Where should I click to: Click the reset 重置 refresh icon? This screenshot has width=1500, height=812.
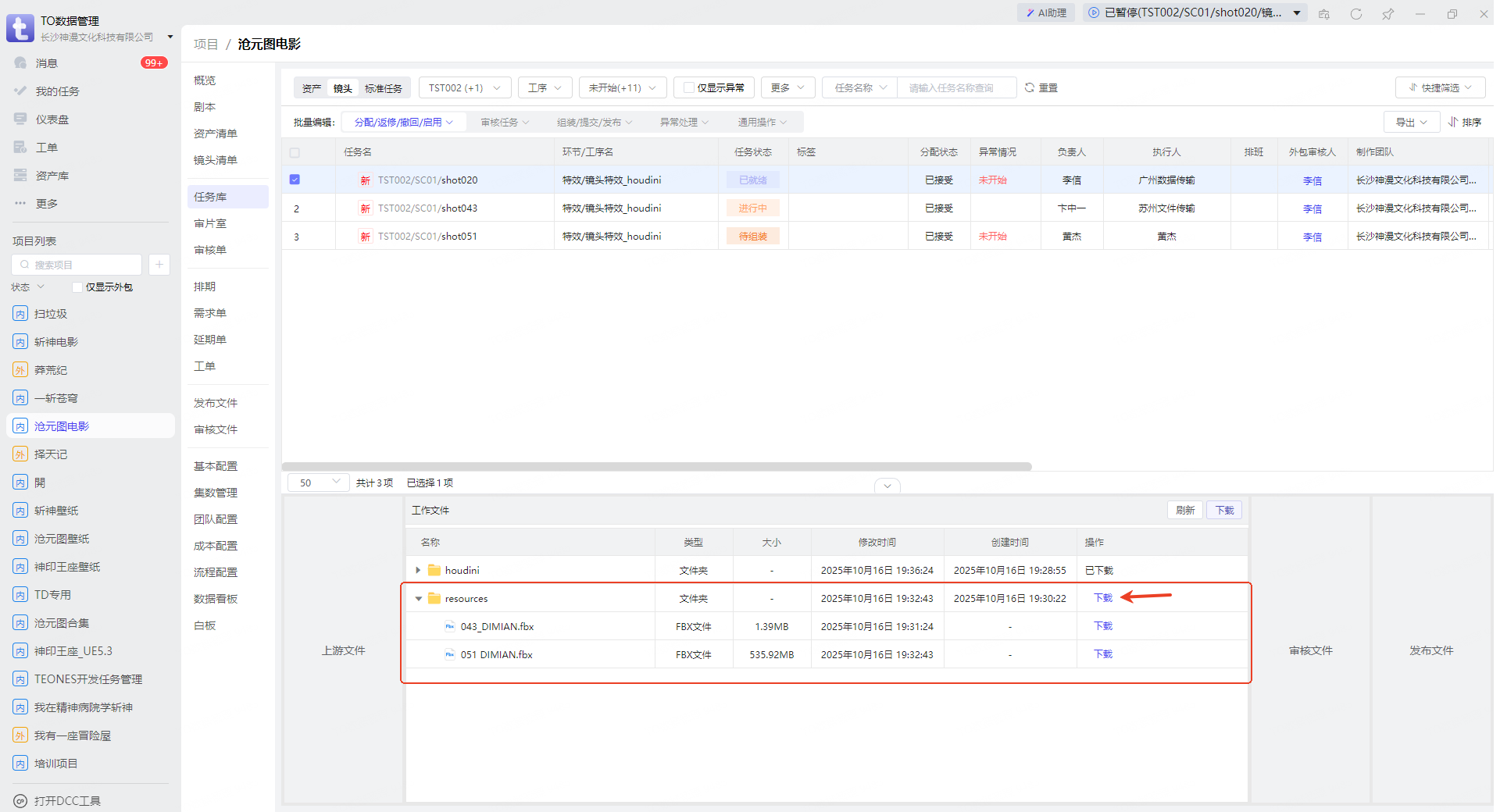[1030, 88]
